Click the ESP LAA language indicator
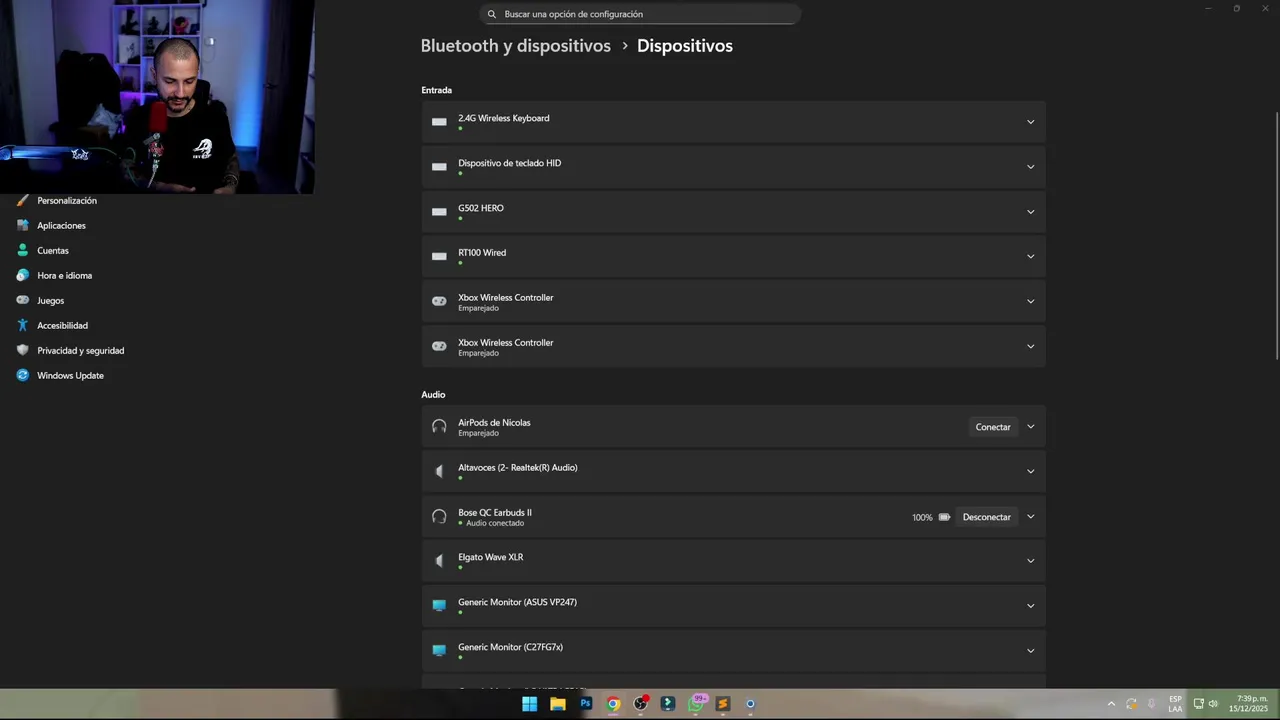The height and width of the screenshot is (720, 1280). (x=1175, y=704)
